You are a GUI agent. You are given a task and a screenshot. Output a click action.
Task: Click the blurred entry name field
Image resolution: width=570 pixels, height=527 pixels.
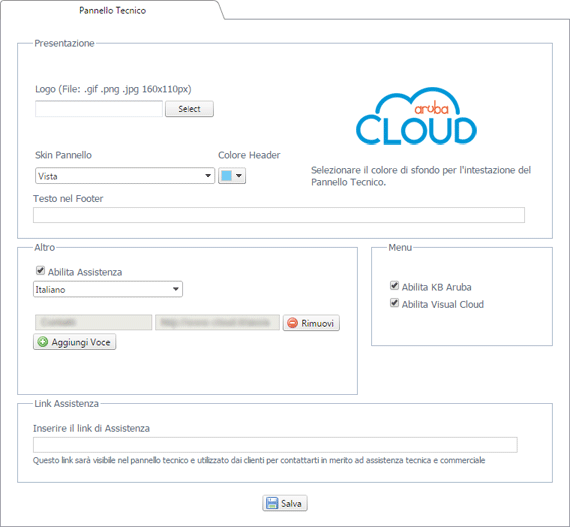click(93, 322)
